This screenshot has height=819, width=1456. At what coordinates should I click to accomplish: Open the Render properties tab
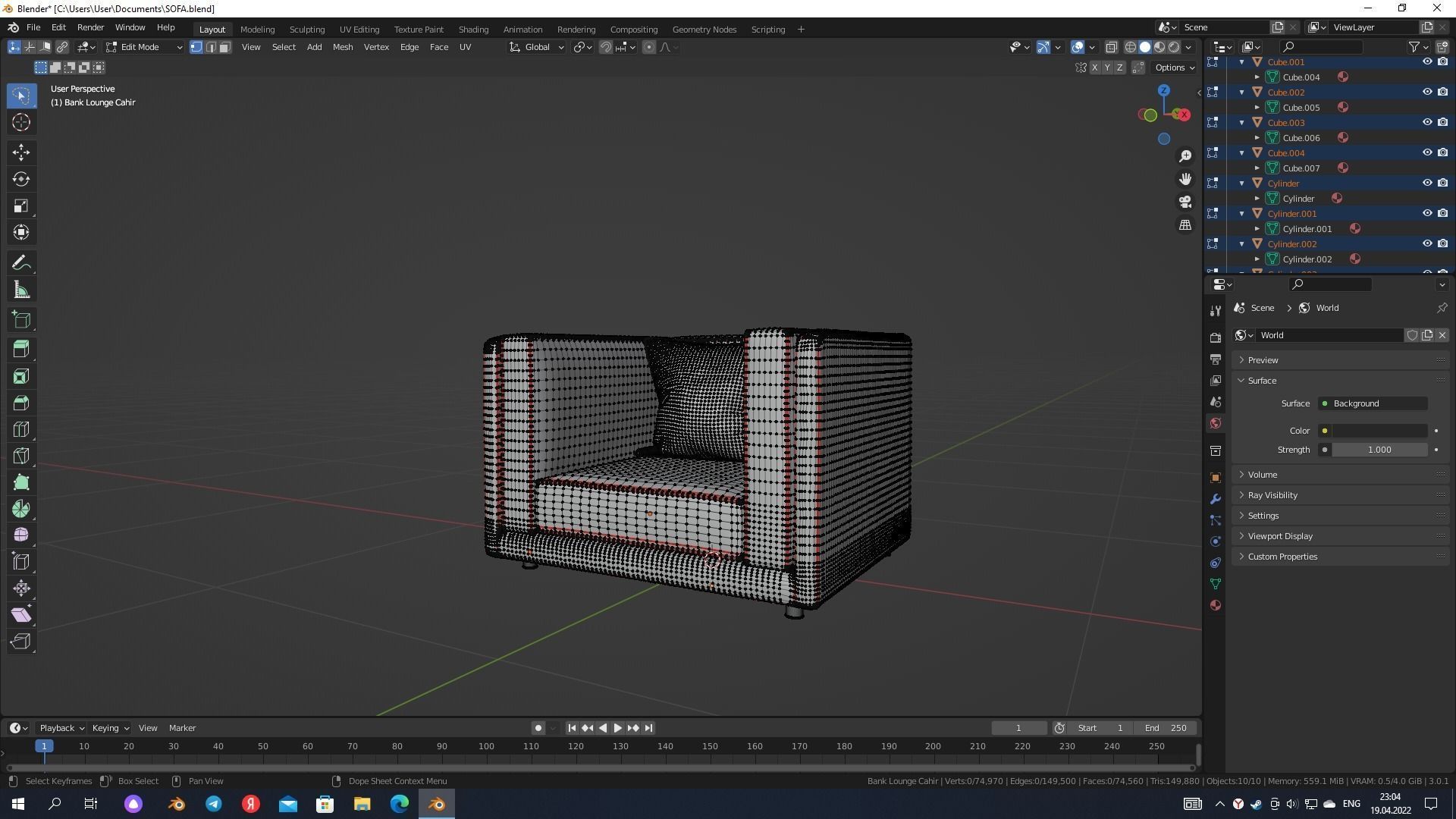(1216, 337)
